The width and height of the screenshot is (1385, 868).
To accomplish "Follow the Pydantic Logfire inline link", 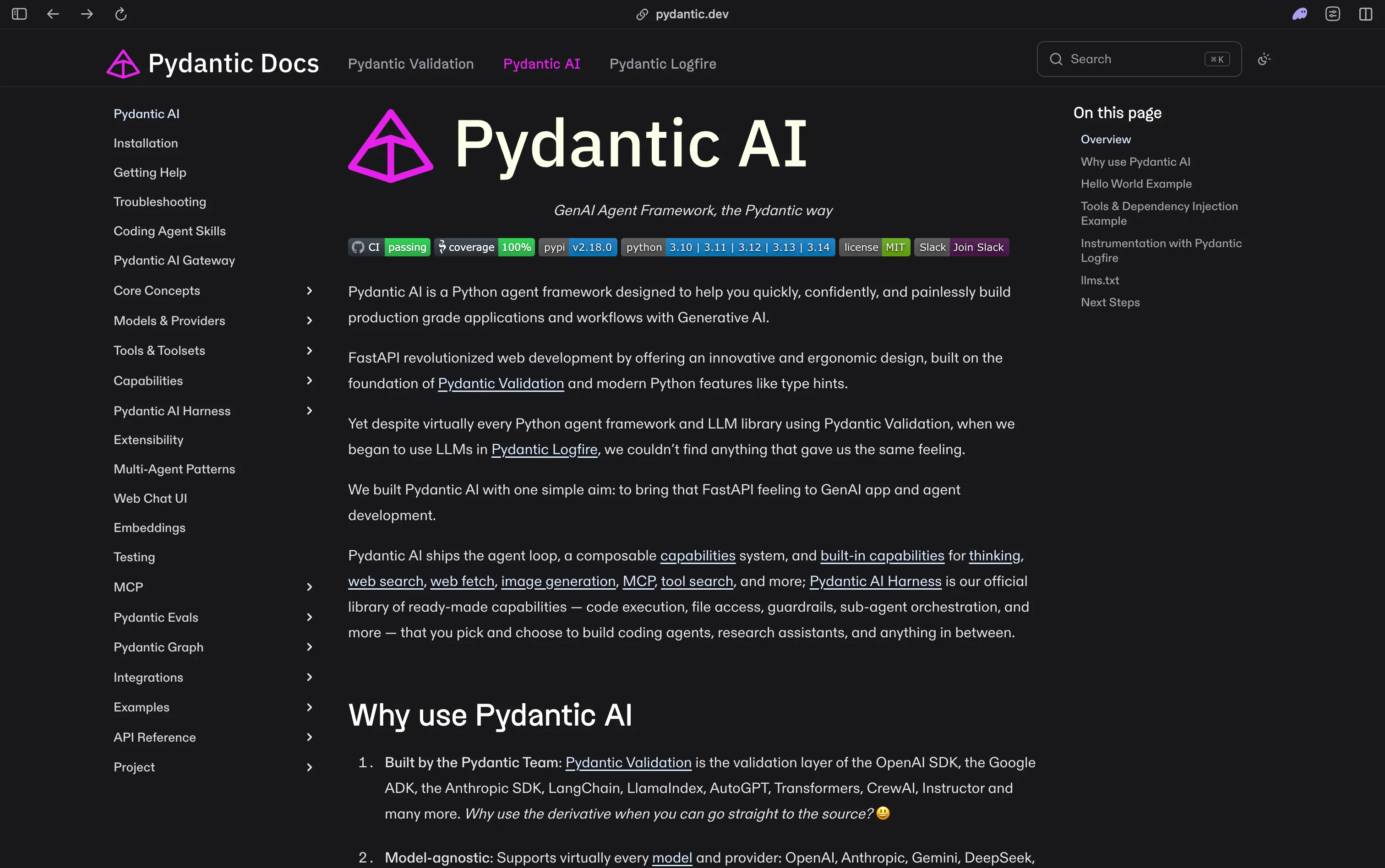I will [545, 450].
